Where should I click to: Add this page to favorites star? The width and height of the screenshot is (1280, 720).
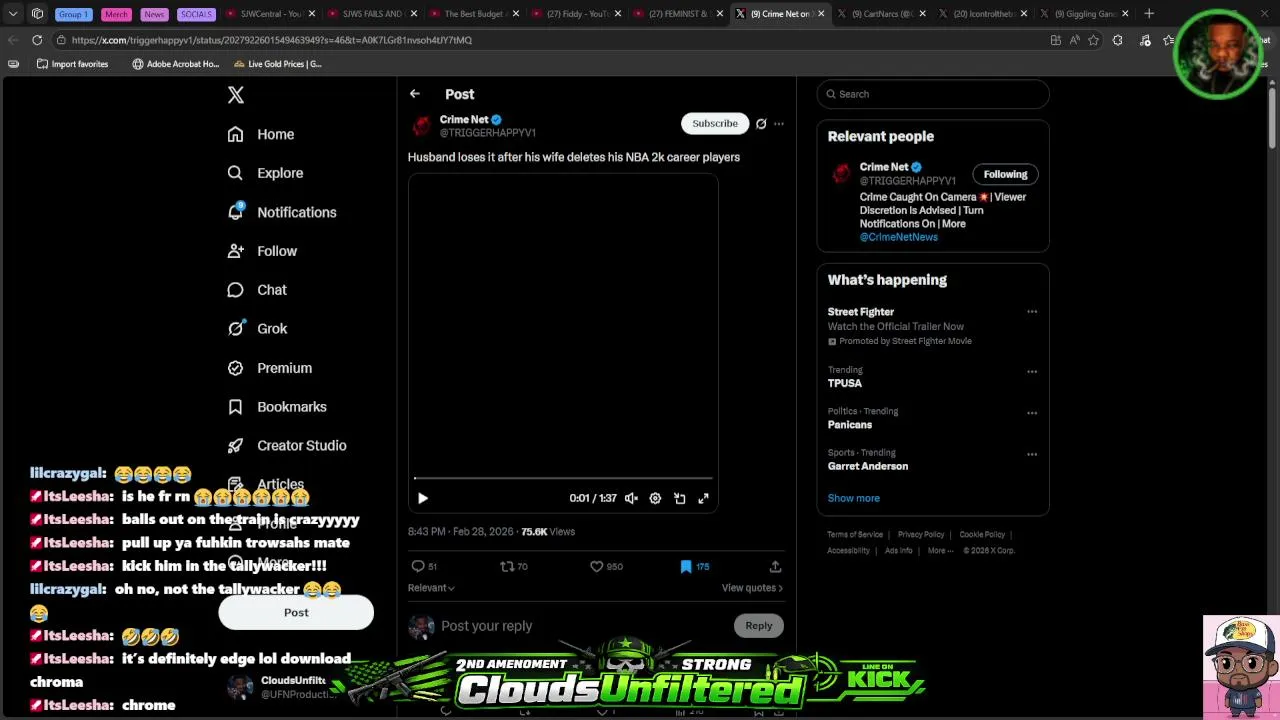(1094, 40)
